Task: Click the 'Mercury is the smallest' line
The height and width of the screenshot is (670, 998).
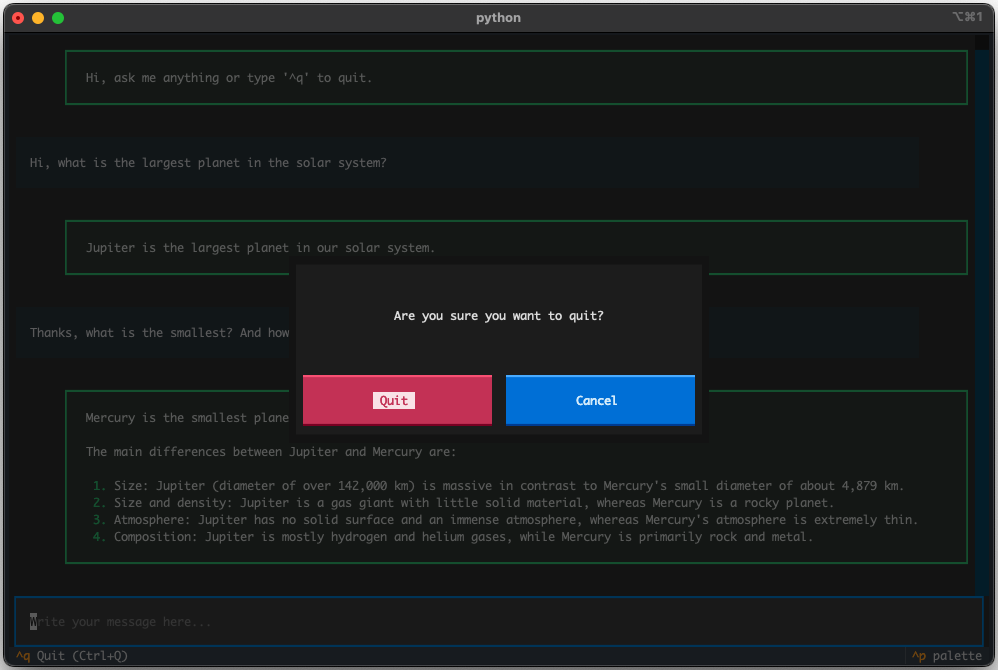Action: pyautogui.click(x=187, y=418)
